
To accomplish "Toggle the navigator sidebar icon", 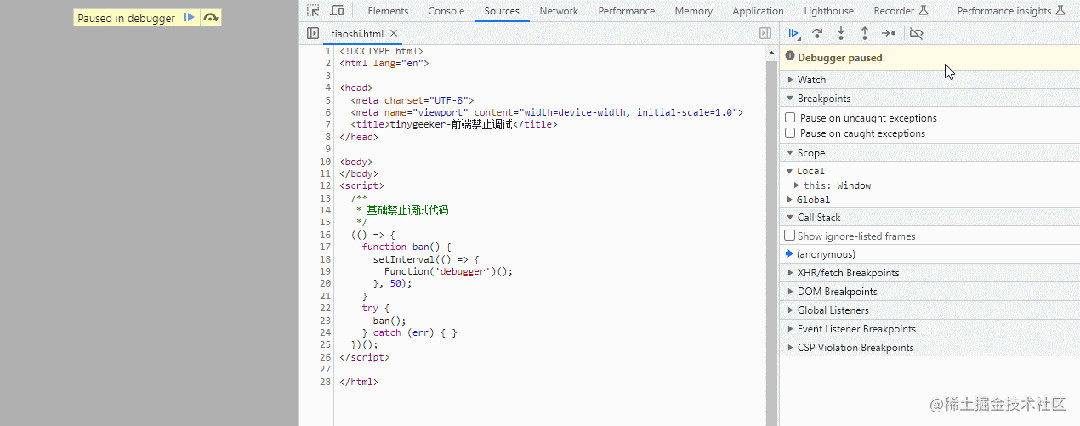I will (313, 33).
